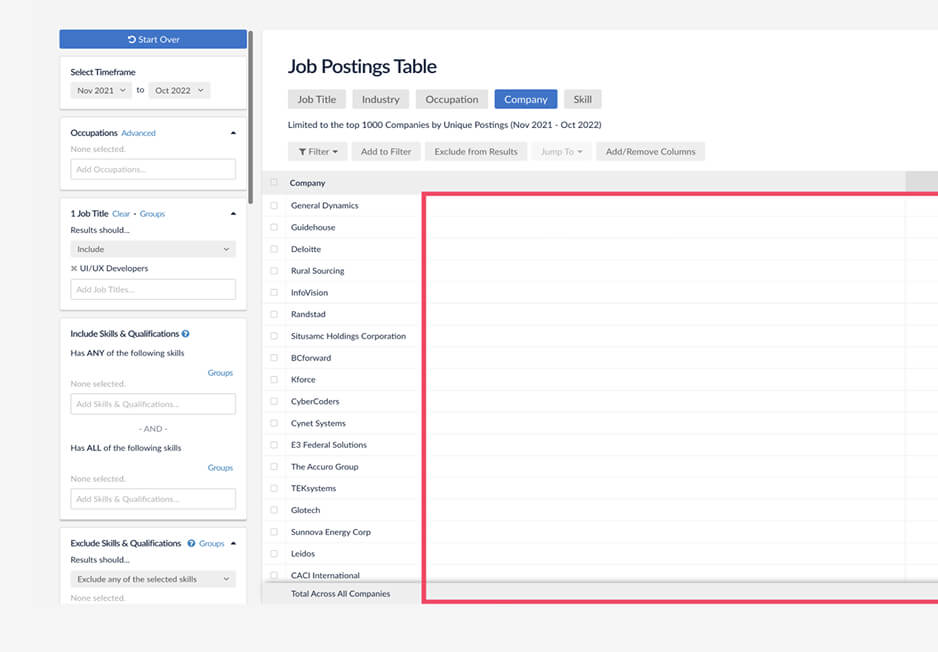Click the TEKsystems company name
Viewport: 938px width, 652px height.
click(313, 488)
